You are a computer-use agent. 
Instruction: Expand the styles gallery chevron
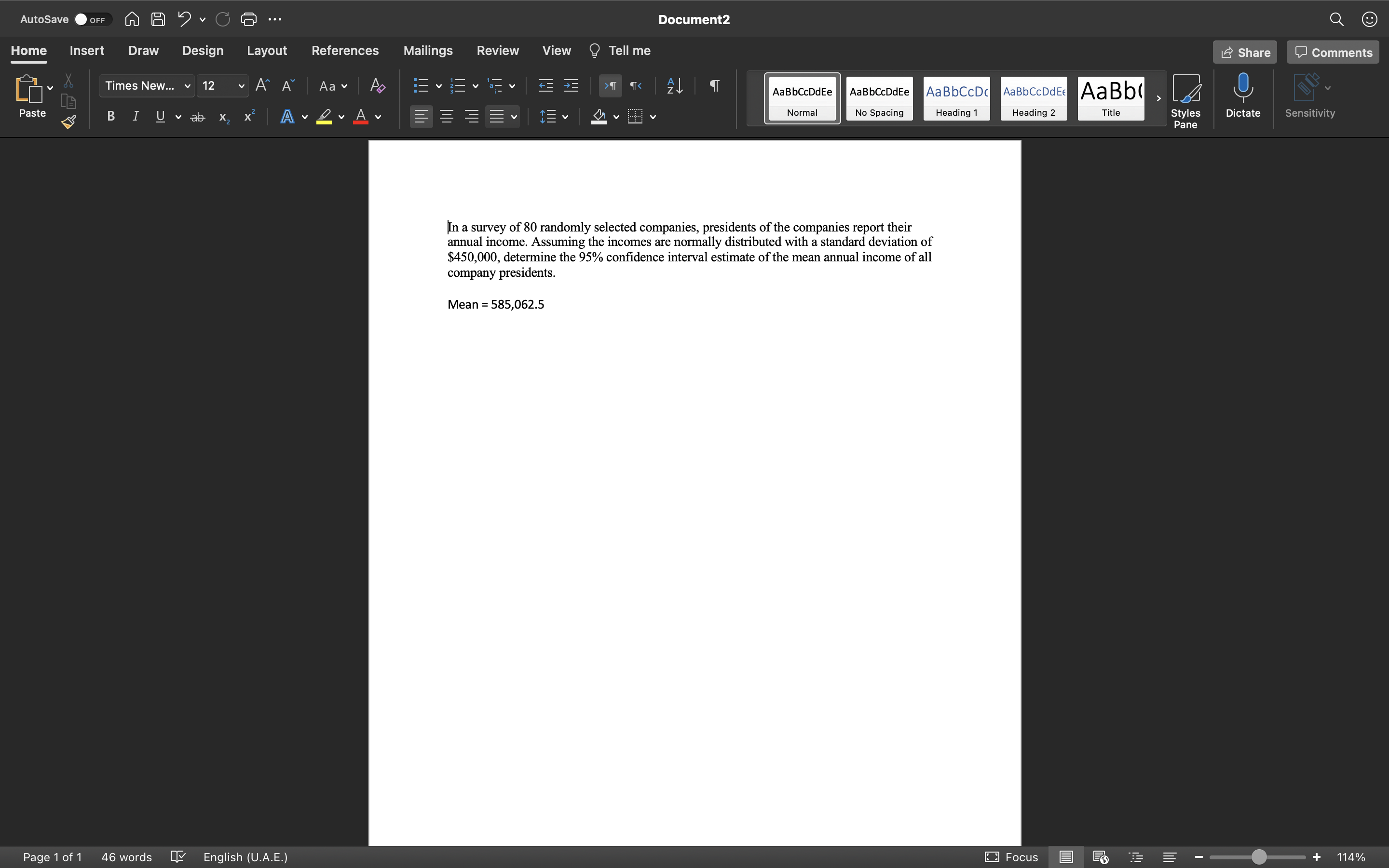(1158, 98)
